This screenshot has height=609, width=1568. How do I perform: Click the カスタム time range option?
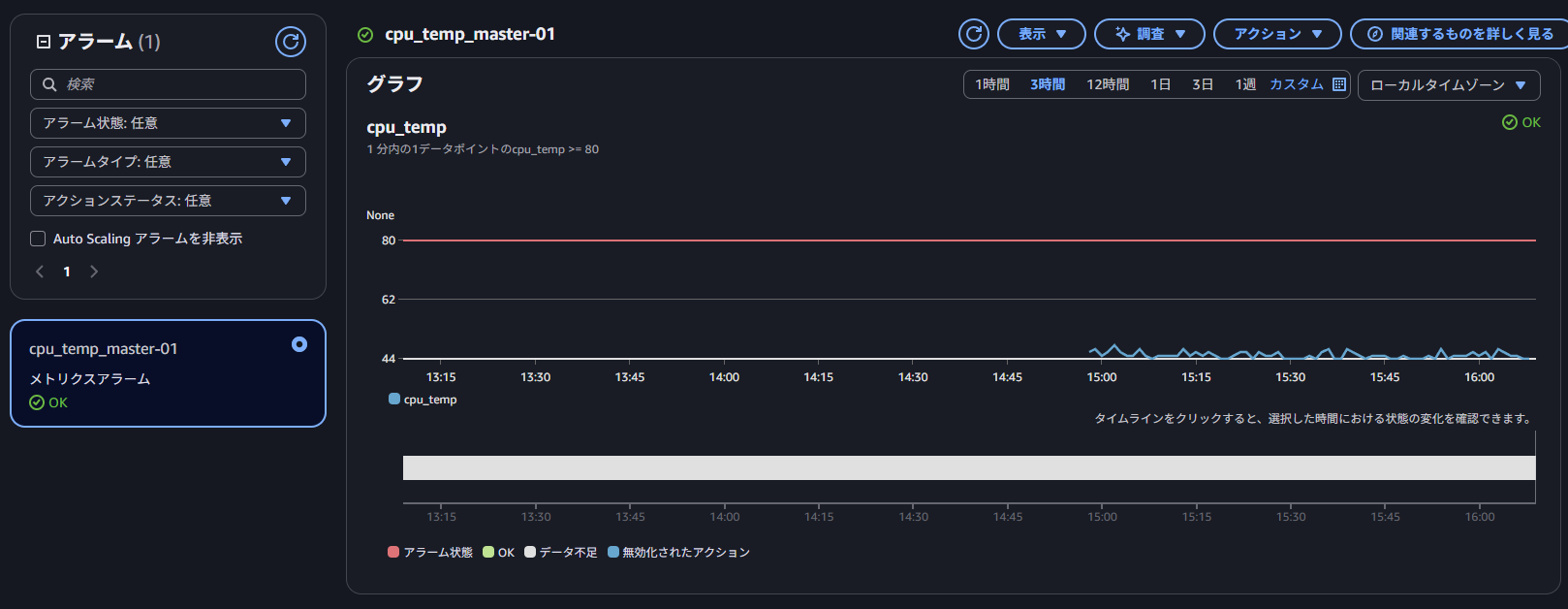pos(1297,84)
